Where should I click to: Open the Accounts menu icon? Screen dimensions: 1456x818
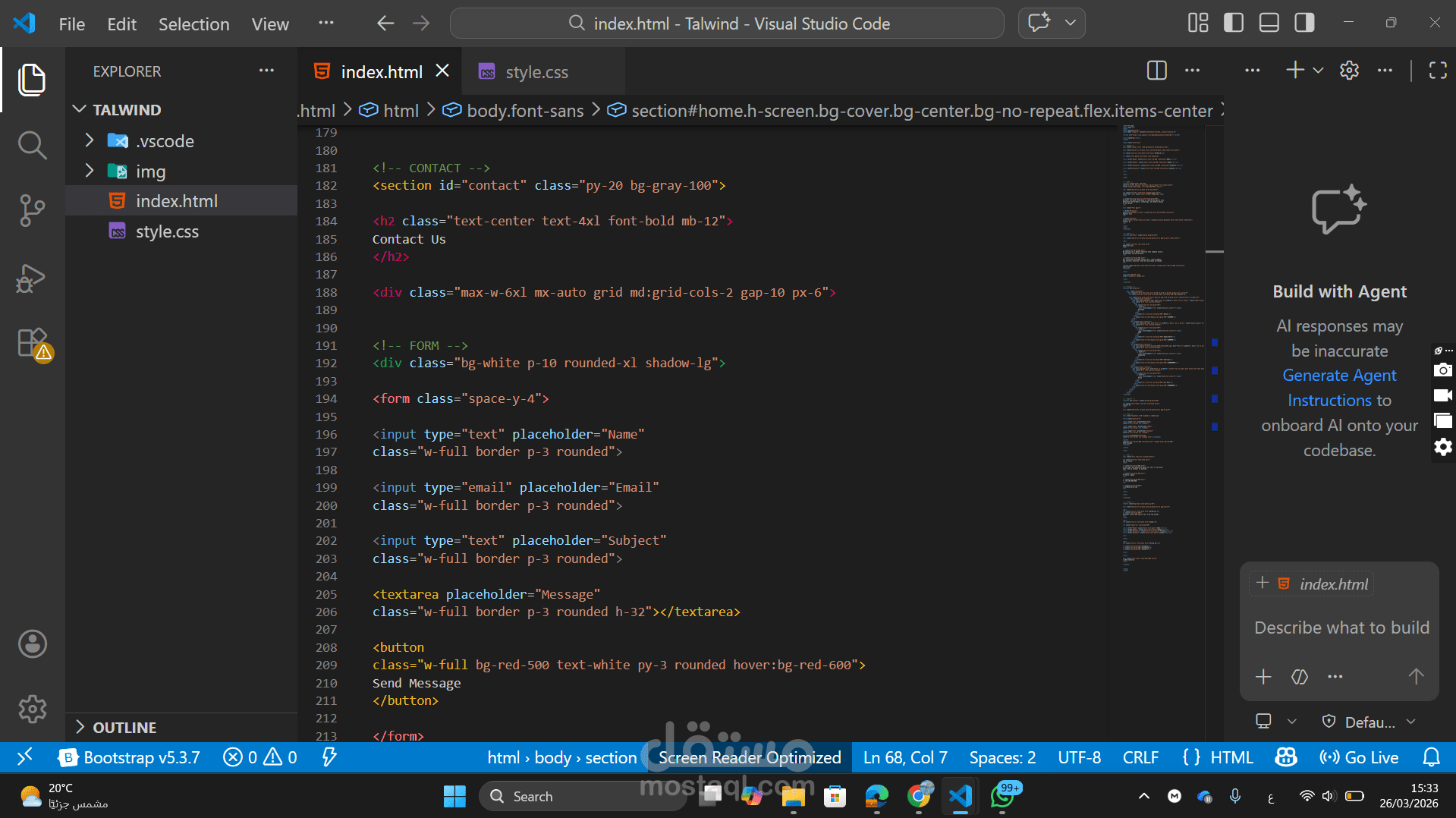[32, 643]
